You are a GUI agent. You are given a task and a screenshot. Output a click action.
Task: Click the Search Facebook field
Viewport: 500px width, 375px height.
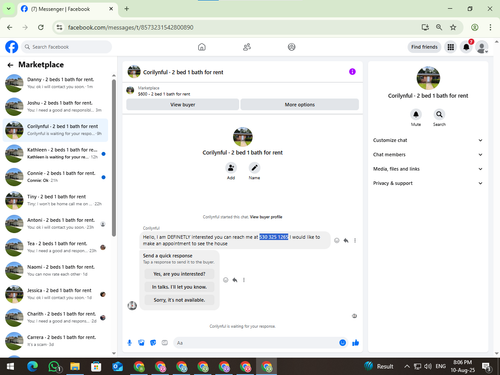coord(67,47)
